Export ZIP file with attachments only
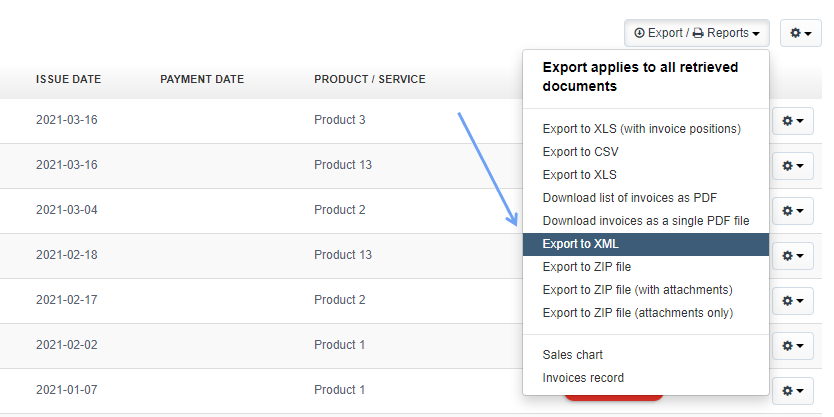Viewport: 834px width, 417px height. (637, 313)
